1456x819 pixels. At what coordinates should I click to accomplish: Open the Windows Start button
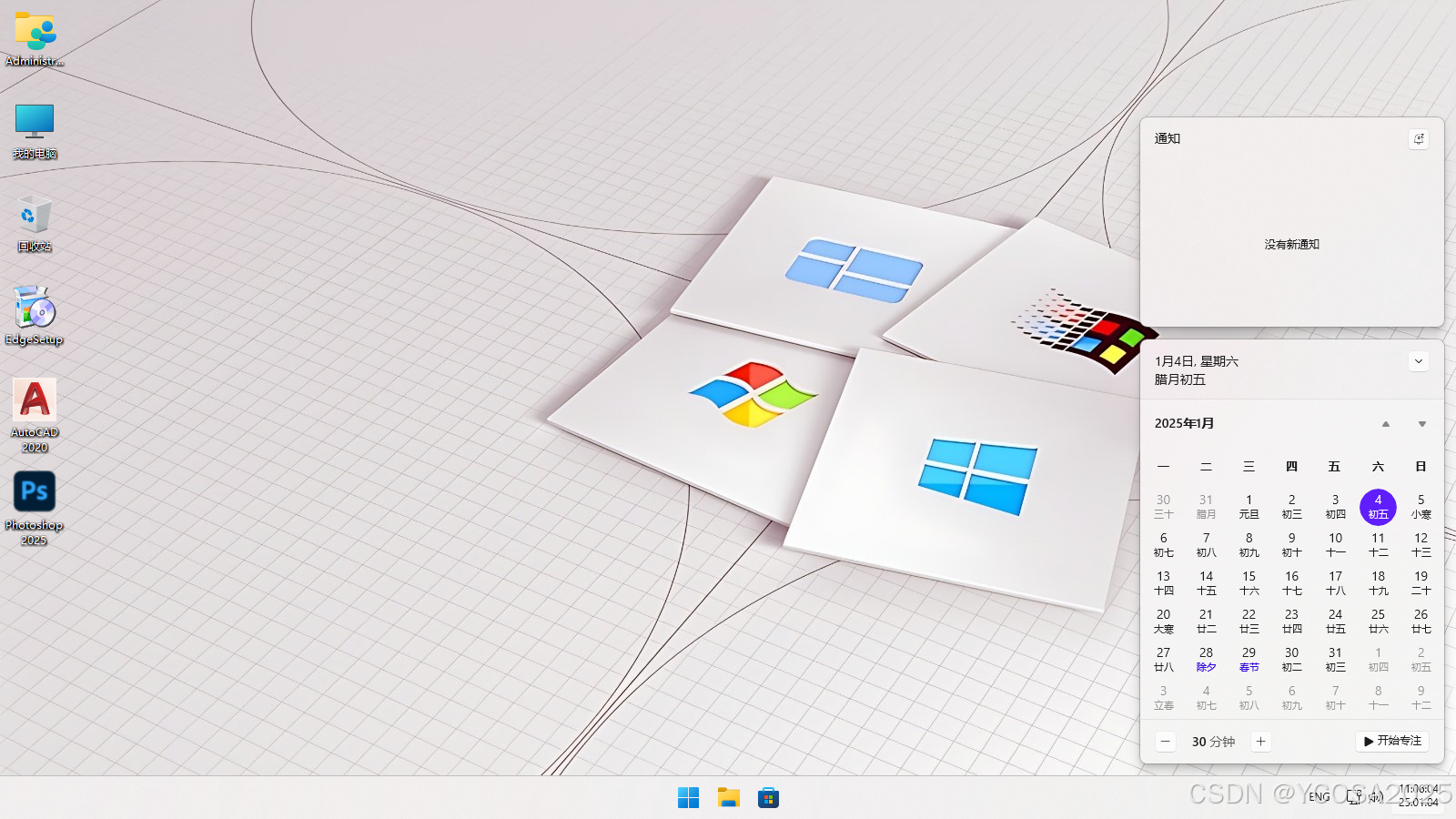pyautogui.click(x=689, y=798)
